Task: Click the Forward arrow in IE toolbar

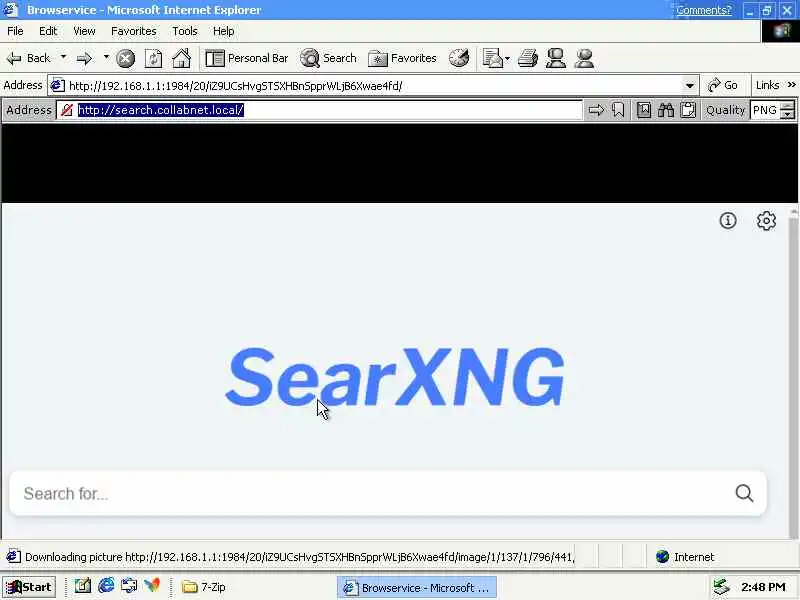Action: [x=84, y=58]
